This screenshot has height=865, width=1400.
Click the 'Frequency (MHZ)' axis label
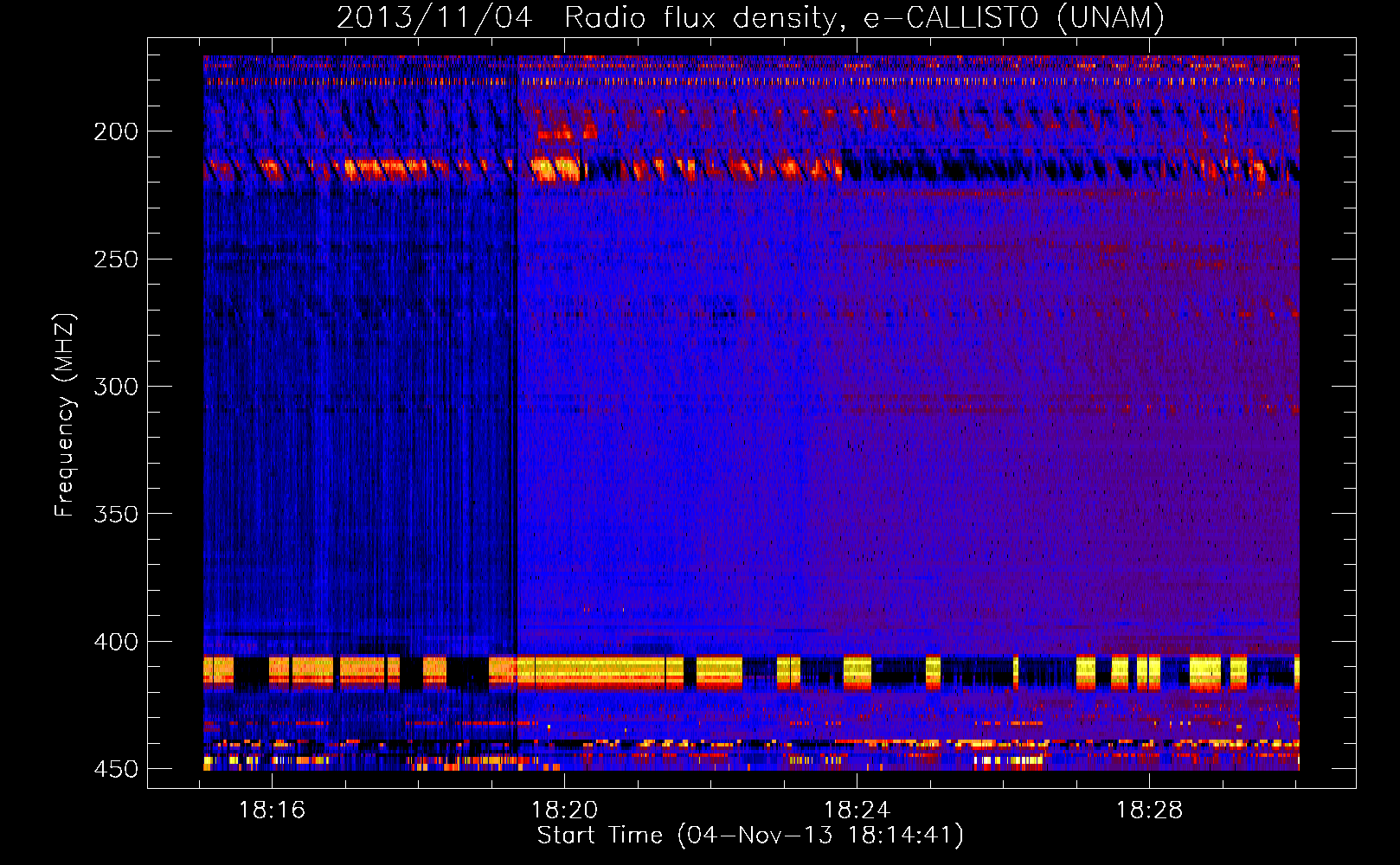click(x=65, y=415)
